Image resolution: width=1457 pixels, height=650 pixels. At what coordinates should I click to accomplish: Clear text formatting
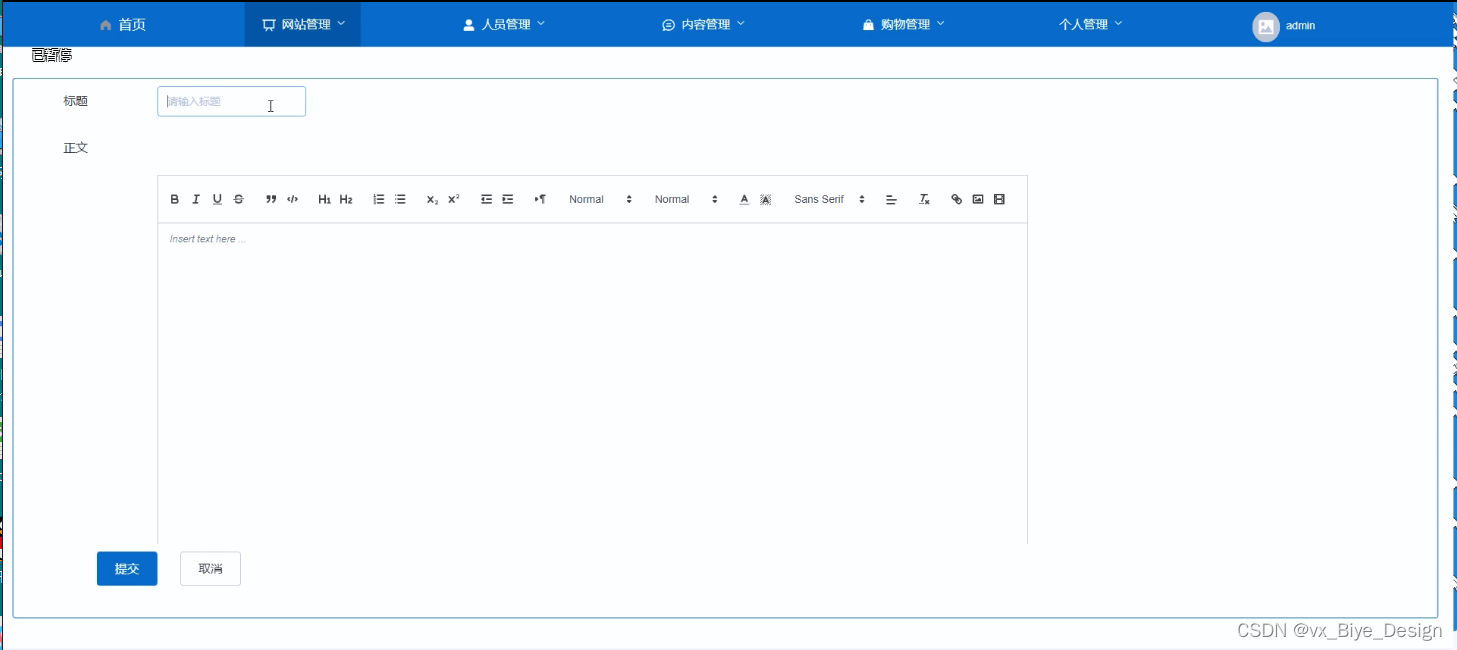pyautogui.click(x=925, y=199)
